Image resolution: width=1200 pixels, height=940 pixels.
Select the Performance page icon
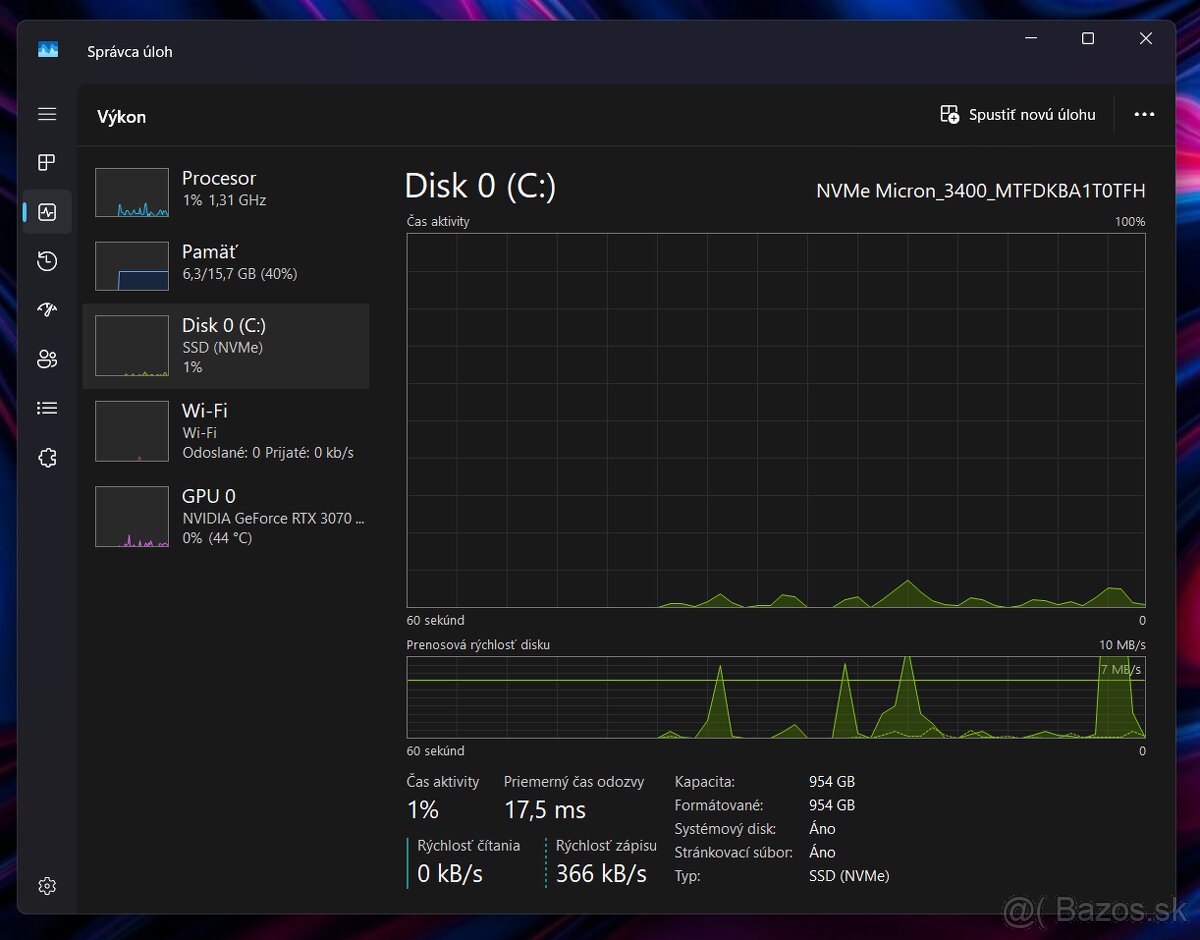[47, 212]
